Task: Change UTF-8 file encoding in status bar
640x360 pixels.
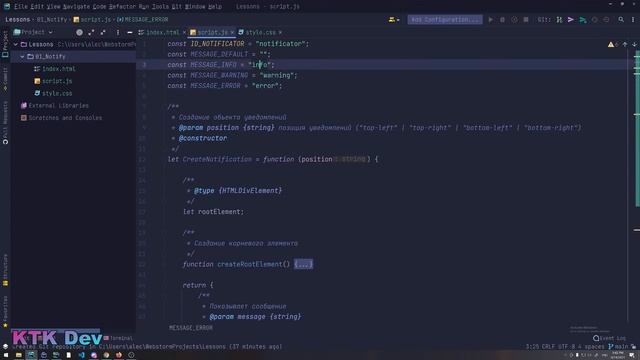Action: pos(567,346)
